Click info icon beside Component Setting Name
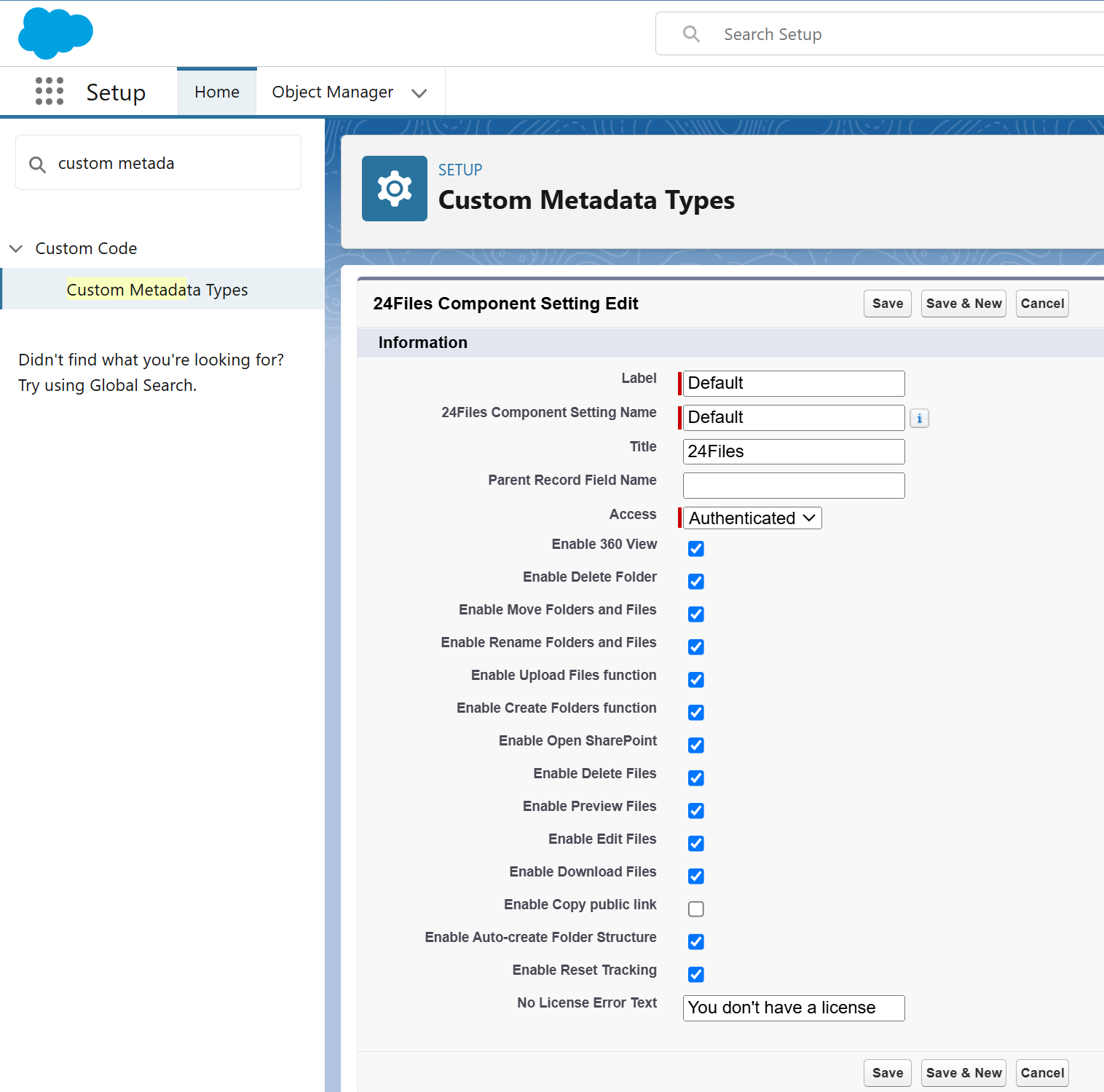 pyautogui.click(x=919, y=419)
